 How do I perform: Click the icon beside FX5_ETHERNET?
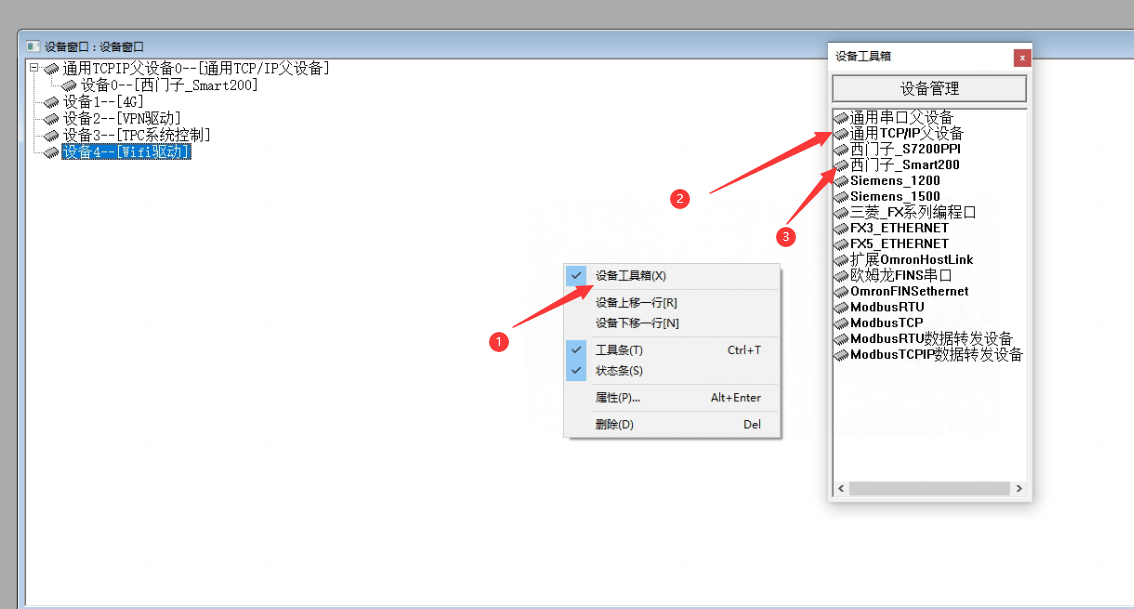(x=841, y=244)
